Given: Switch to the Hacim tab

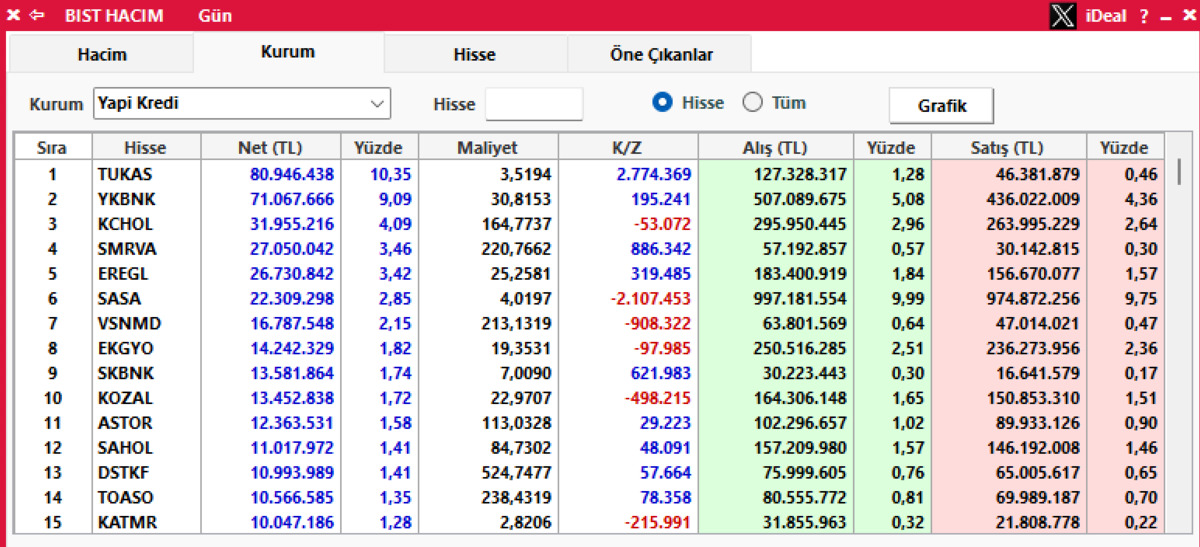Looking at the screenshot, I should coord(102,55).
